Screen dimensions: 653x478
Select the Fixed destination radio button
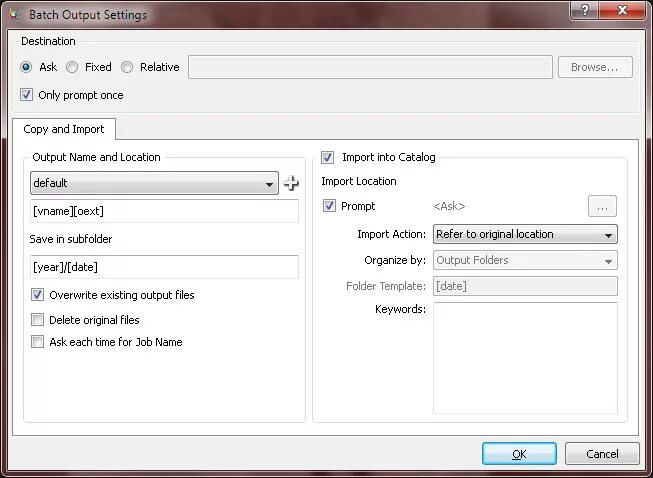pyautogui.click(x=72, y=67)
